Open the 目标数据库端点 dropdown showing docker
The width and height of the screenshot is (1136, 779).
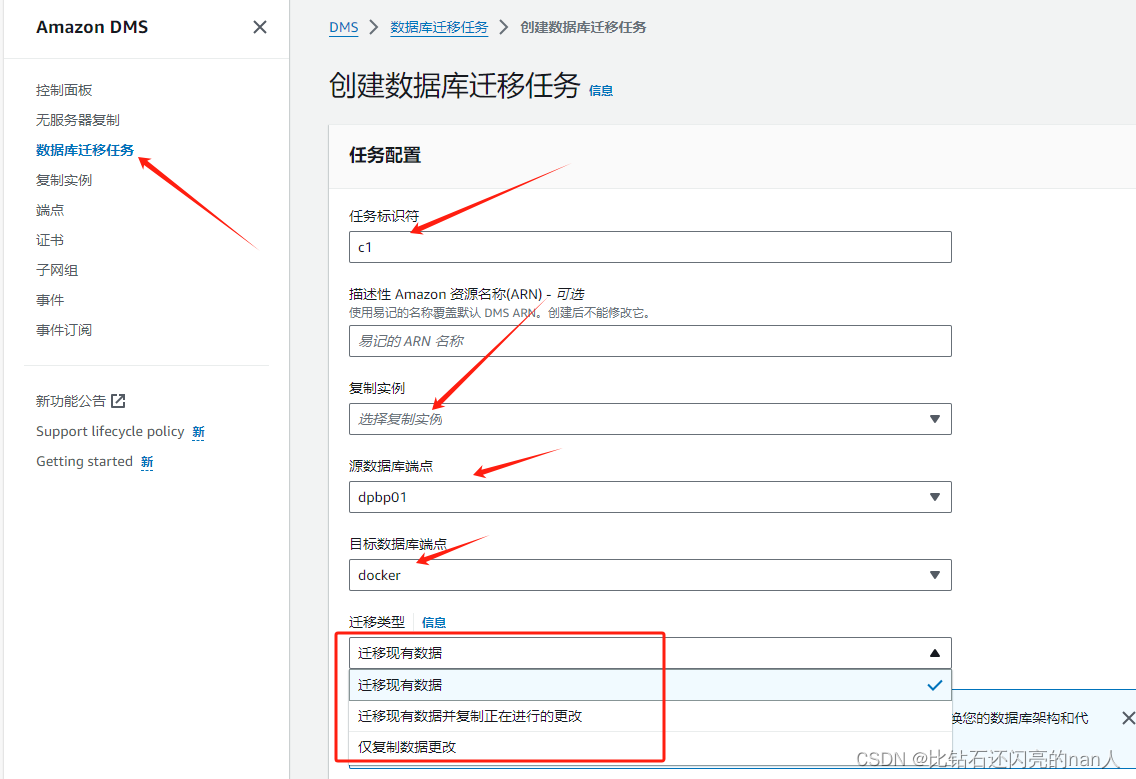click(x=650, y=575)
